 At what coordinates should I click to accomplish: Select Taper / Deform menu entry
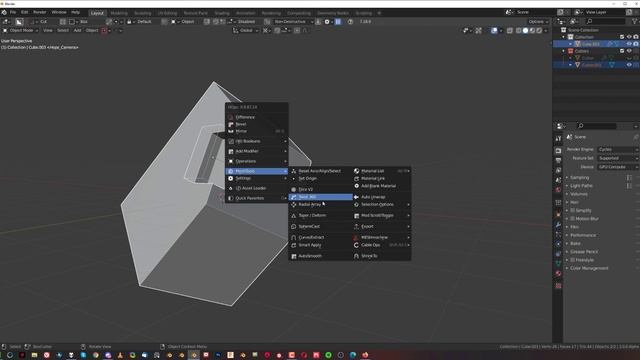tap(320, 216)
